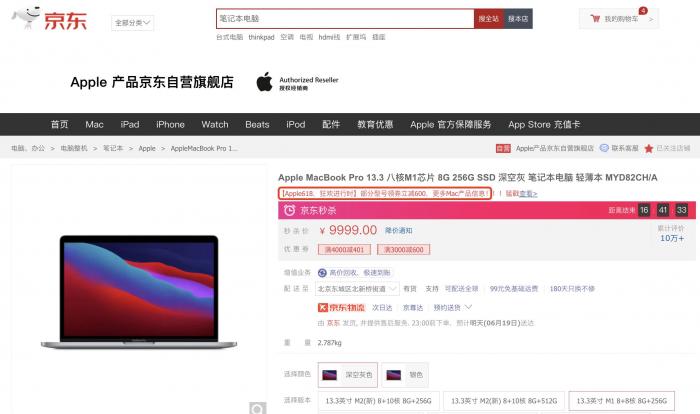Open the iPod store tab
Image resolution: width=700 pixels, height=414 pixels.
pos(296,125)
